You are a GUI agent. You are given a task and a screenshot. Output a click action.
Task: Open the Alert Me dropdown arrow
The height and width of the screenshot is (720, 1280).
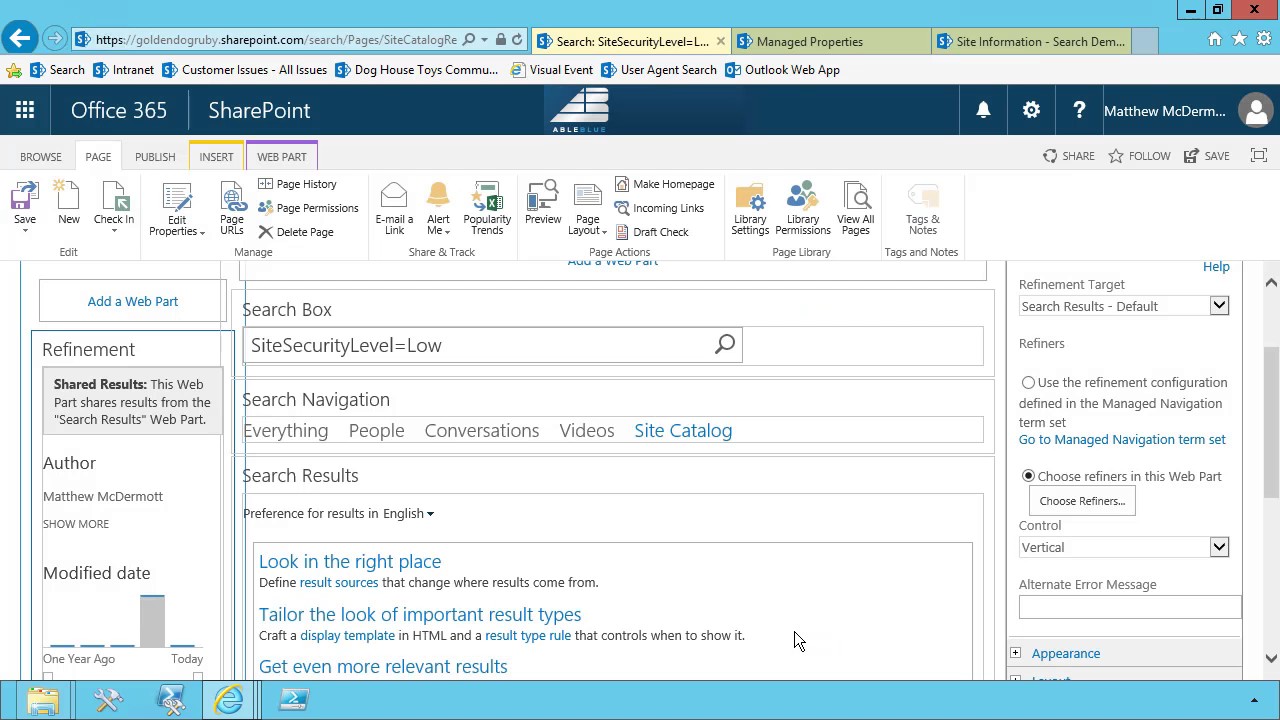point(447,232)
